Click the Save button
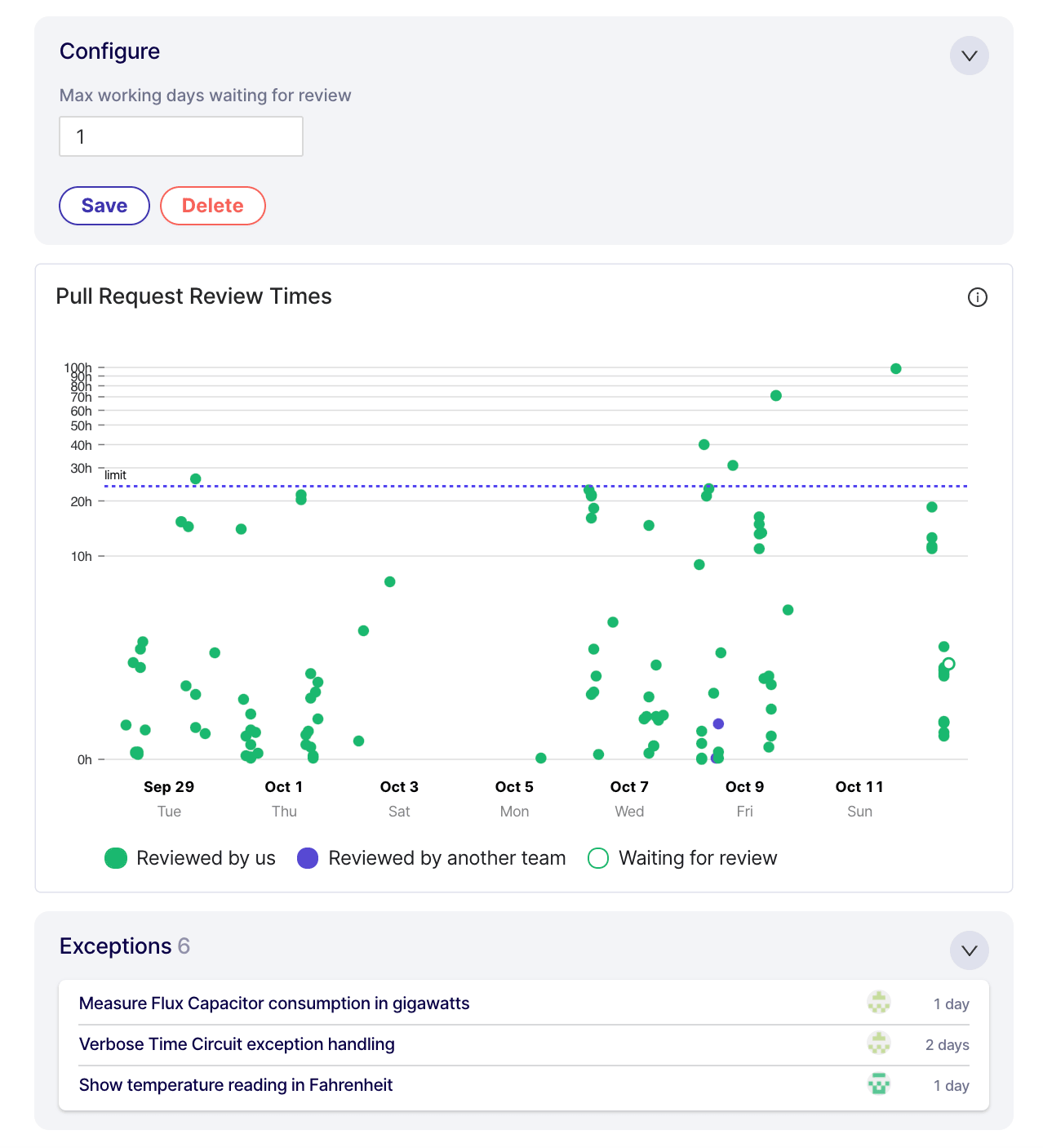The width and height of the screenshot is (1043, 1148). (104, 206)
